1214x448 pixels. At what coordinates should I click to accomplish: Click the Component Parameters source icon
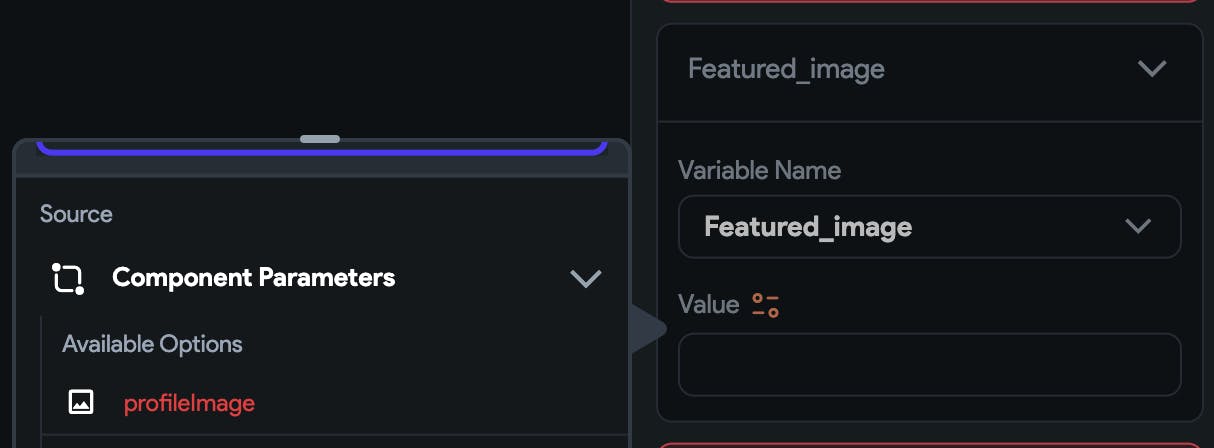[x=67, y=278]
